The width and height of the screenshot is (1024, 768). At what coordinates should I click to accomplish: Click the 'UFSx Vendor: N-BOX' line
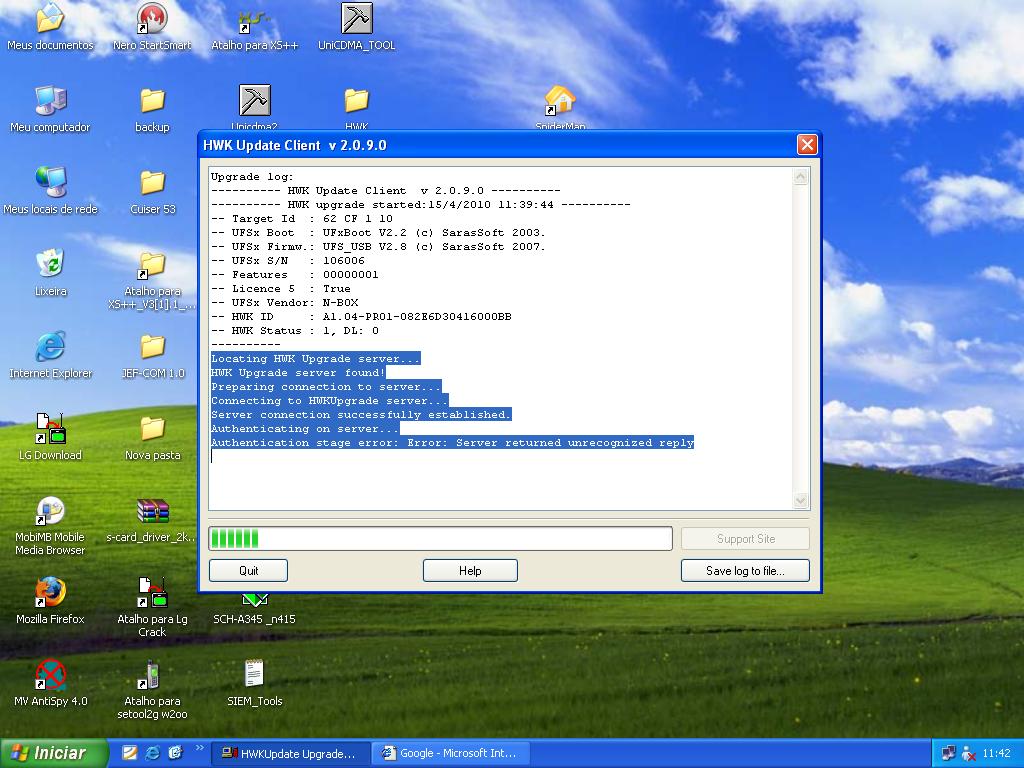[285, 303]
